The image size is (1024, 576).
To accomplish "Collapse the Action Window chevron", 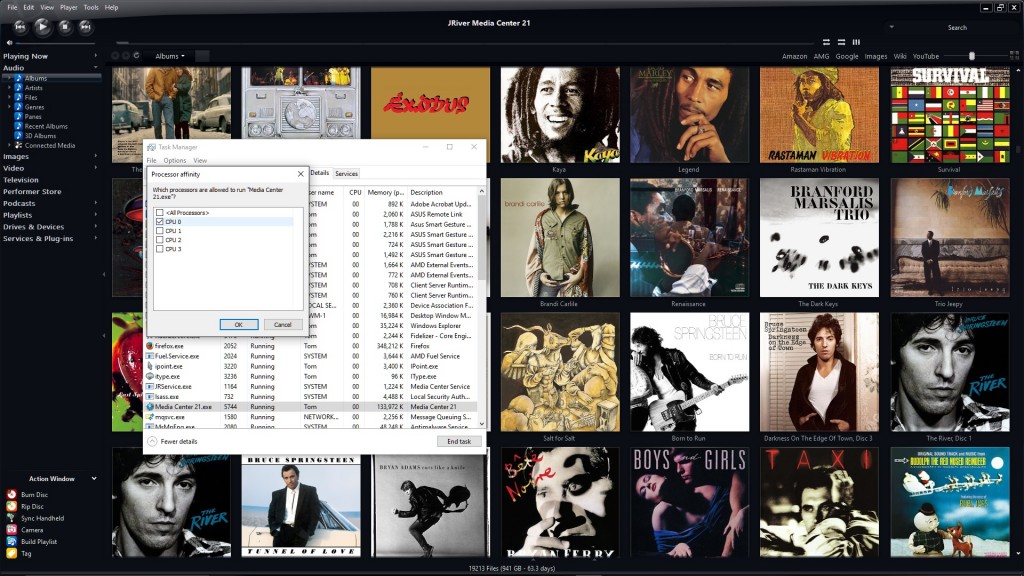I will point(94,479).
